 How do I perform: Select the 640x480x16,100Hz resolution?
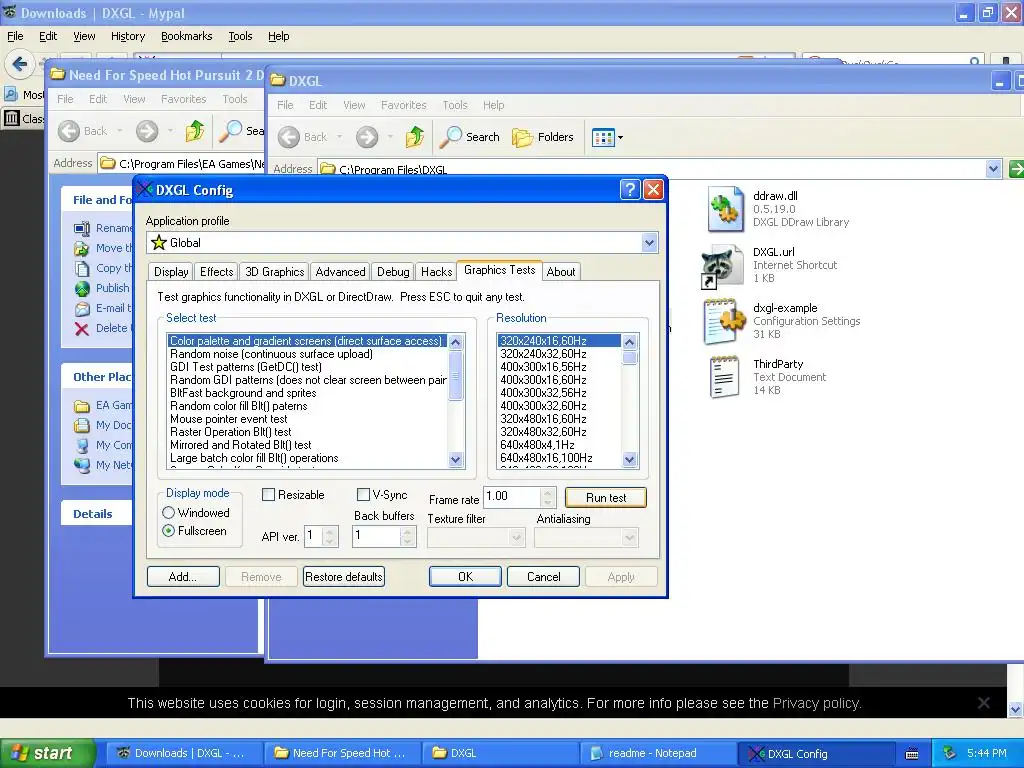558,458
